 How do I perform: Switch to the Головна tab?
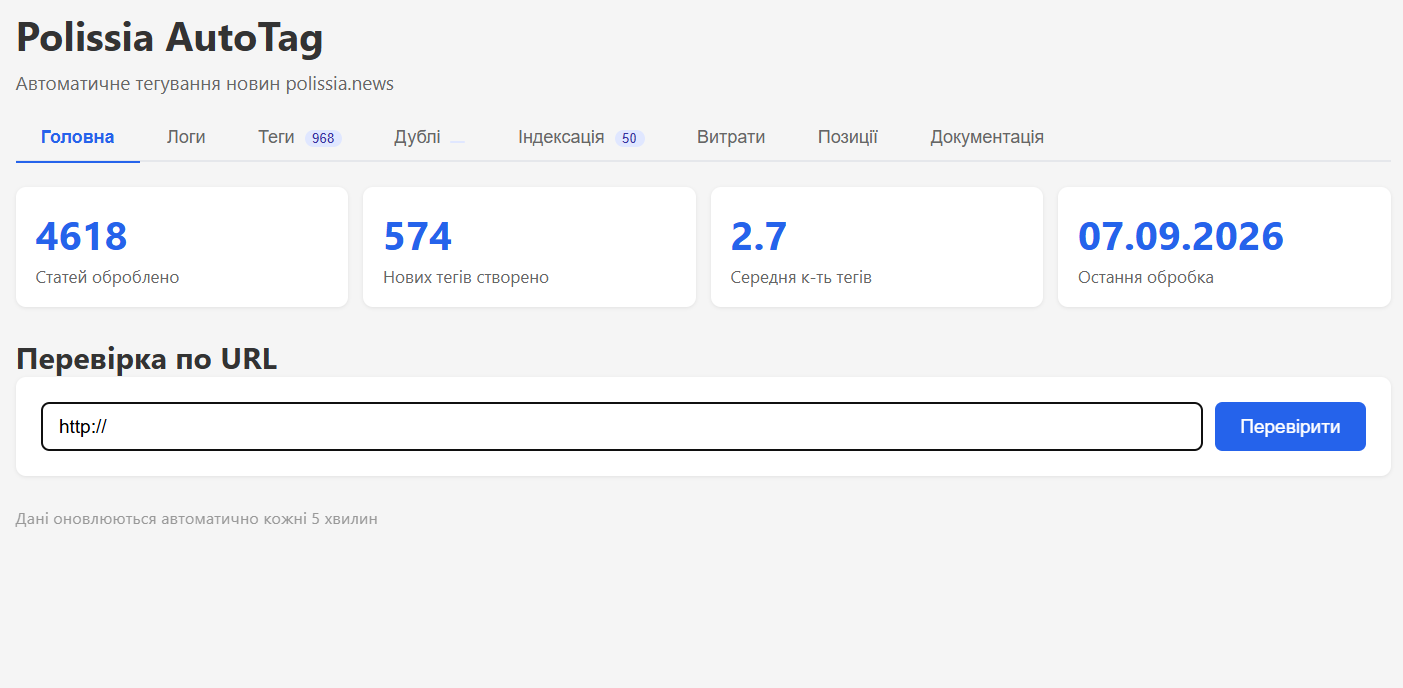tap(78, 137)
